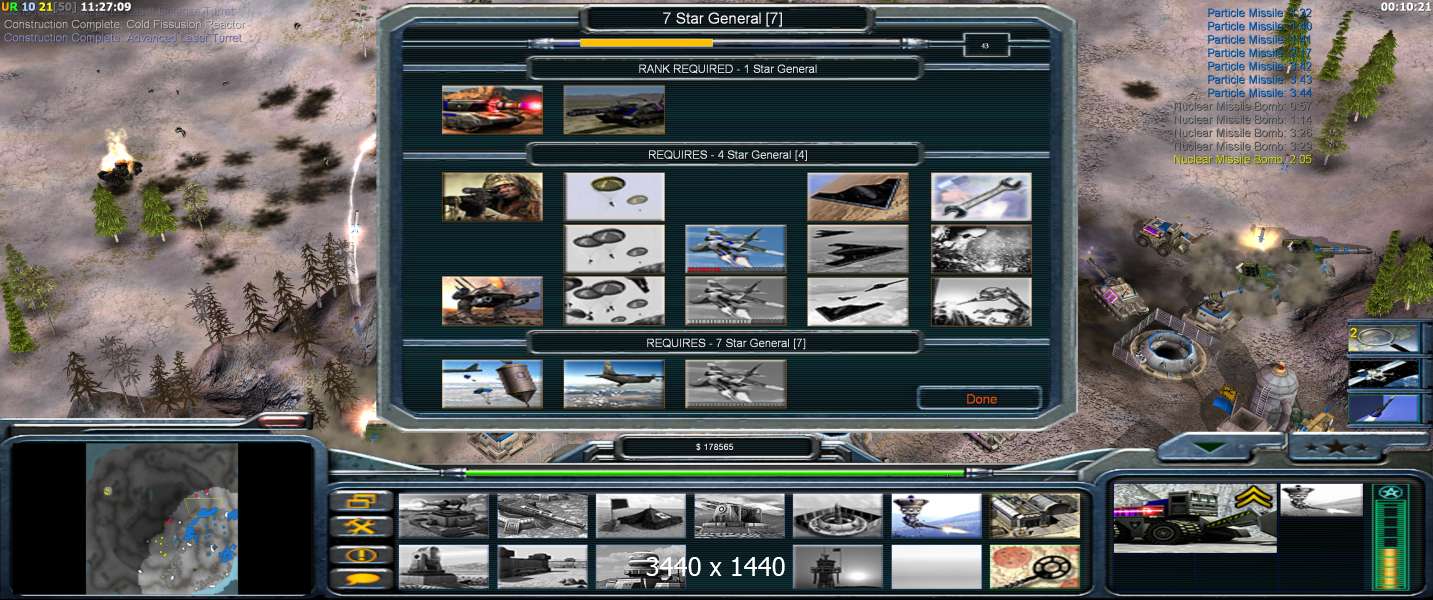Click the selected dozer unit portrait
The image size is (1433, 600).
click(1194, 517)
